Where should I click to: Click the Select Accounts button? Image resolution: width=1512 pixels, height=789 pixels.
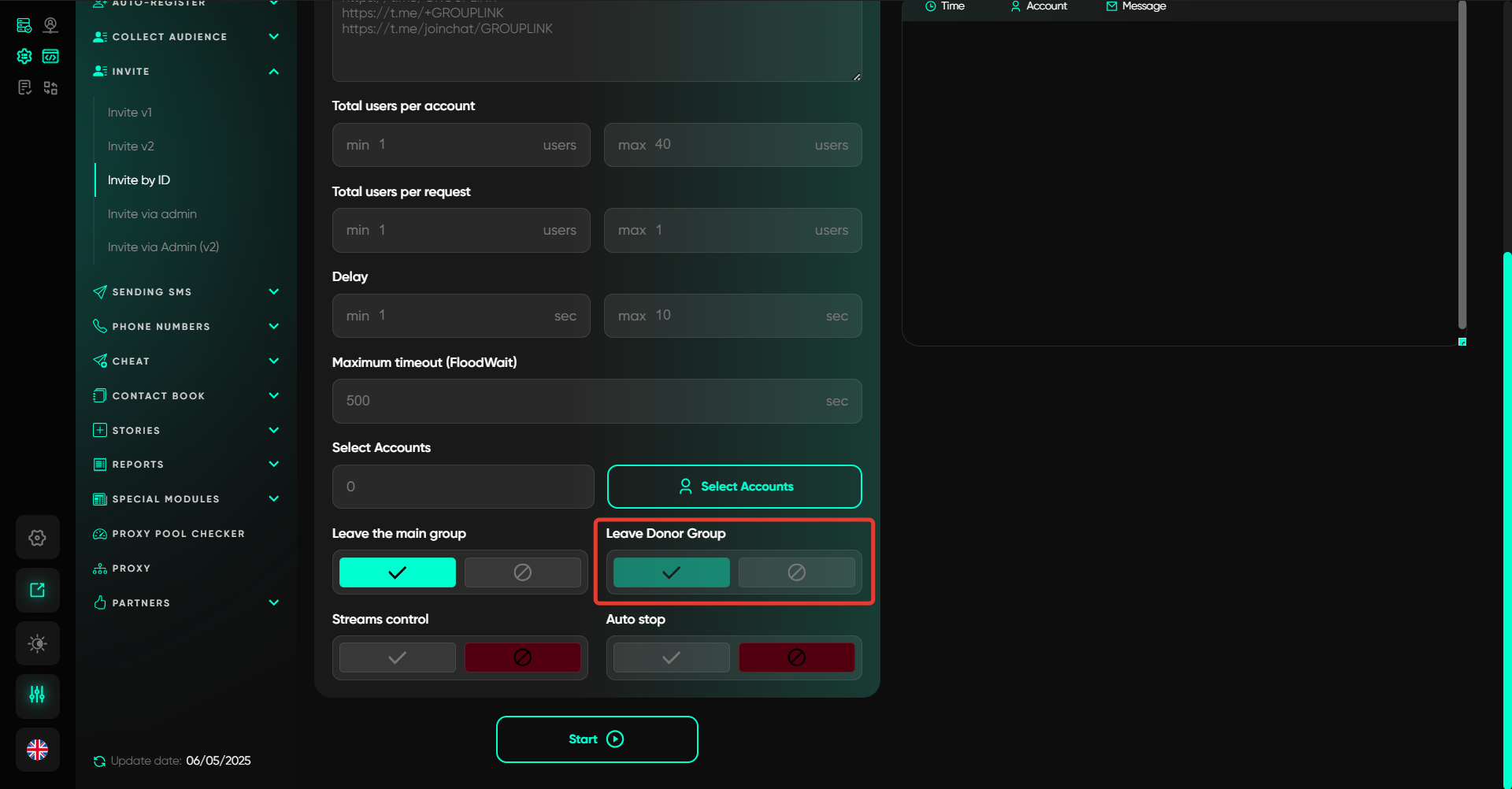(734, 487)
